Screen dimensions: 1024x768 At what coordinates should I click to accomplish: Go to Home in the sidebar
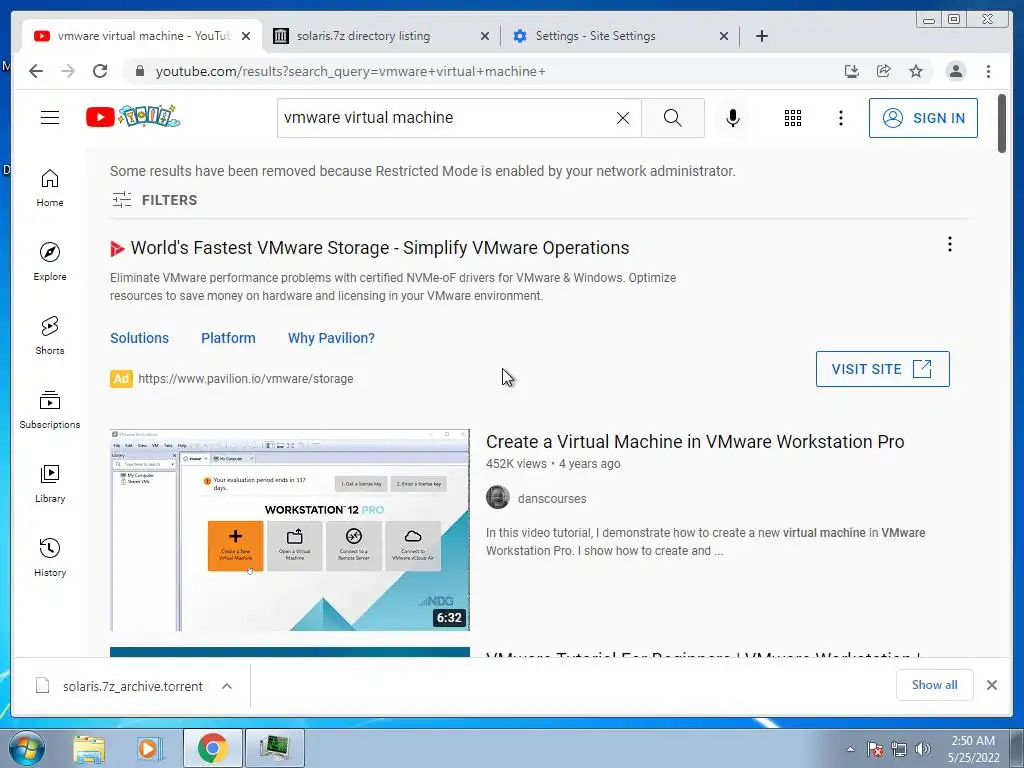pyautogui.click(x=50, y=188)
